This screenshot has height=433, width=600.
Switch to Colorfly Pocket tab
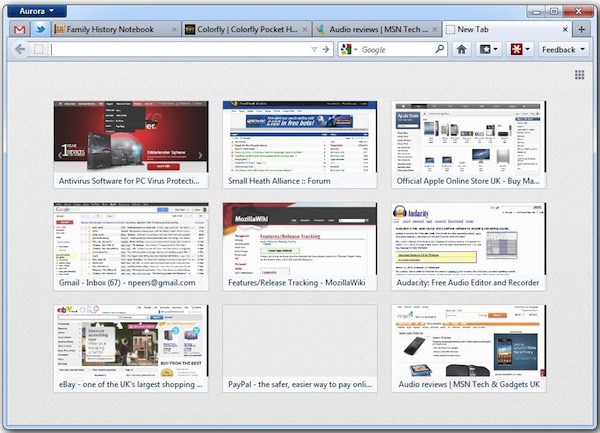[247, 29]
